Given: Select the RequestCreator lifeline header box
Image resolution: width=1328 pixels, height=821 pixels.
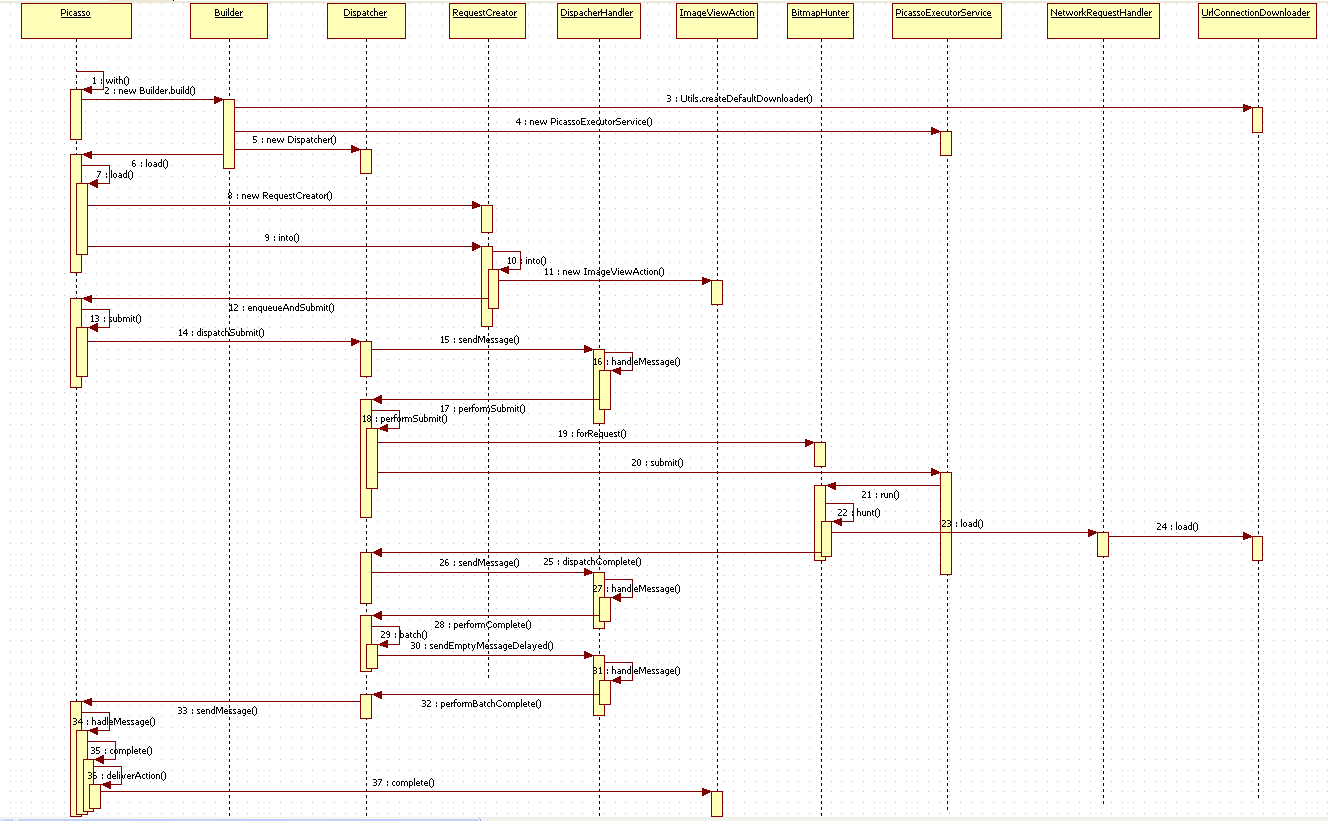Looking at the screenshot, I should (x=487, y=19).
